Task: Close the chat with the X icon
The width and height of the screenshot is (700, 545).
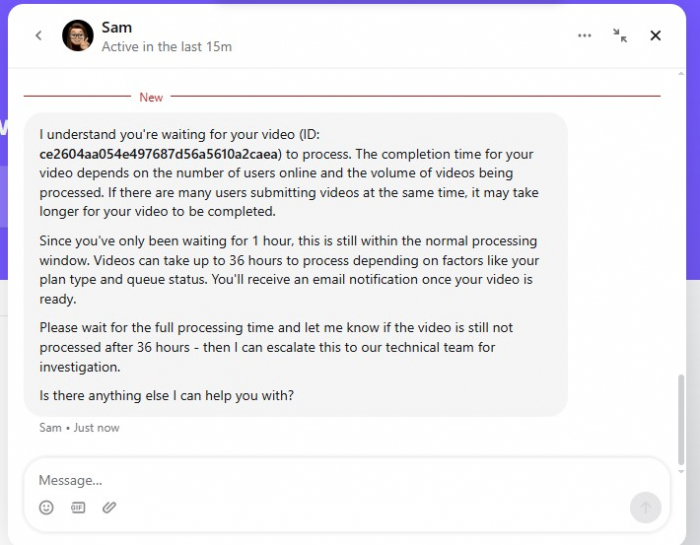Action: pyautogui.click(x=655, y=35)
